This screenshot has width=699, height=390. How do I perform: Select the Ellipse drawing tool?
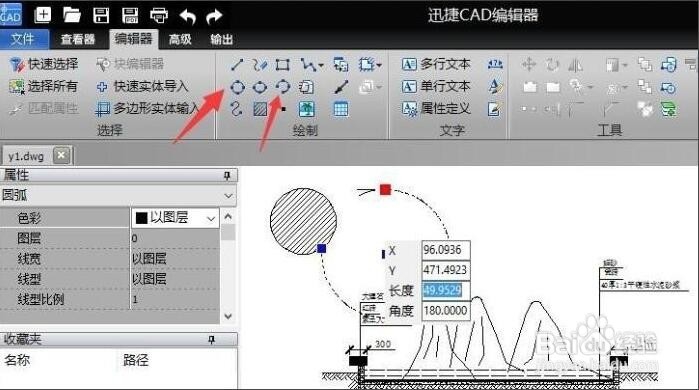click(x=260, y=87)
